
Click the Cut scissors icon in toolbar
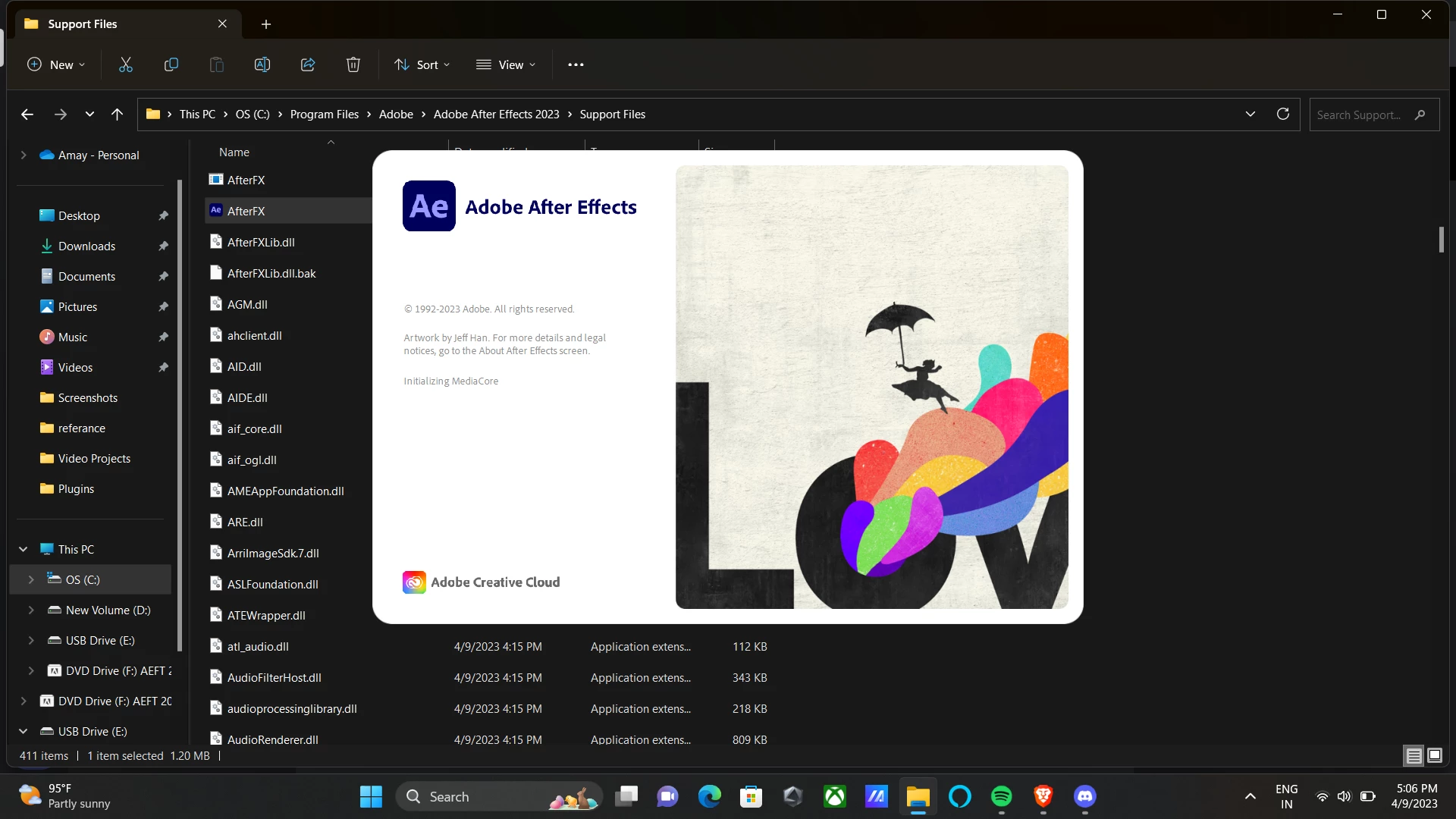click(126, 64)
